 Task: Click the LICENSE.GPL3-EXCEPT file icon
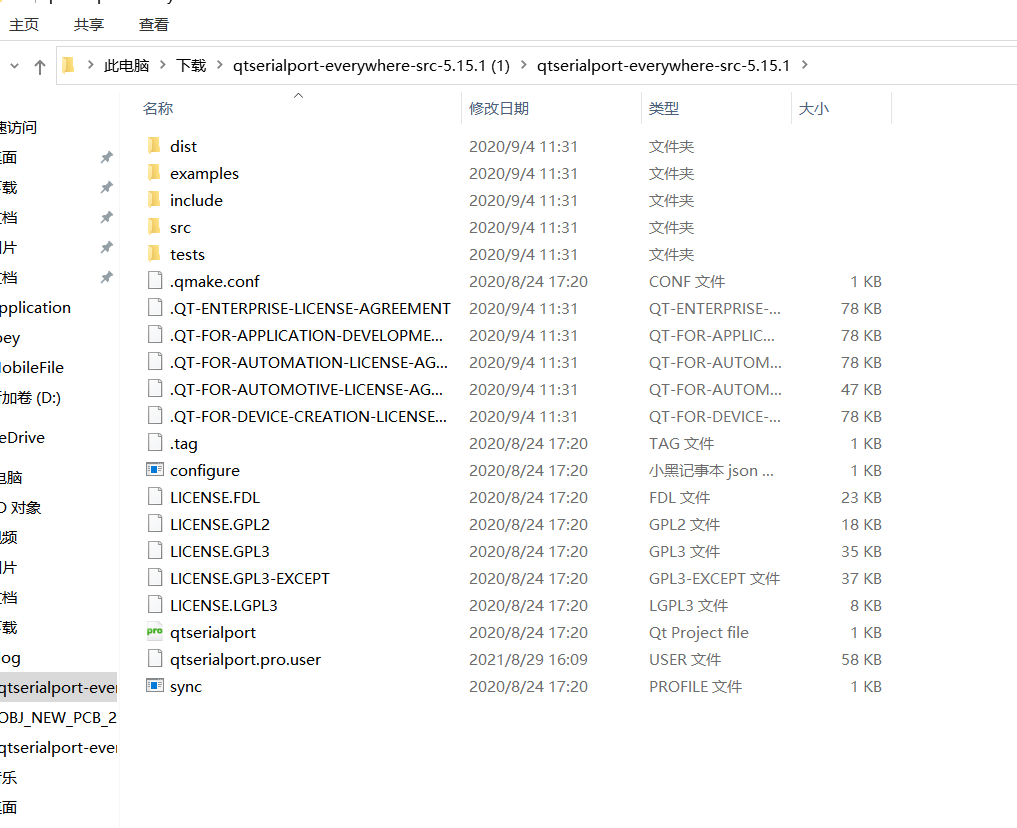pyautogui.click(x=155, y=578)
